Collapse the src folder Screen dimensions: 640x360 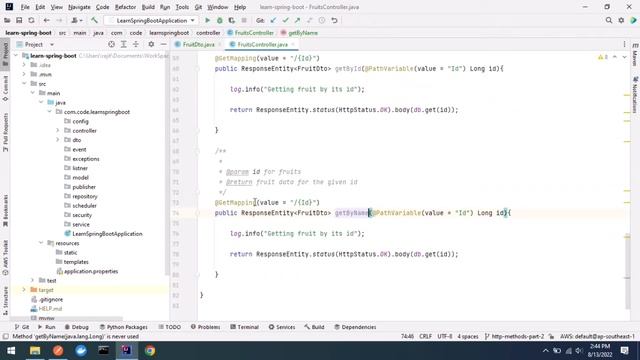click(x=24, y=84)
